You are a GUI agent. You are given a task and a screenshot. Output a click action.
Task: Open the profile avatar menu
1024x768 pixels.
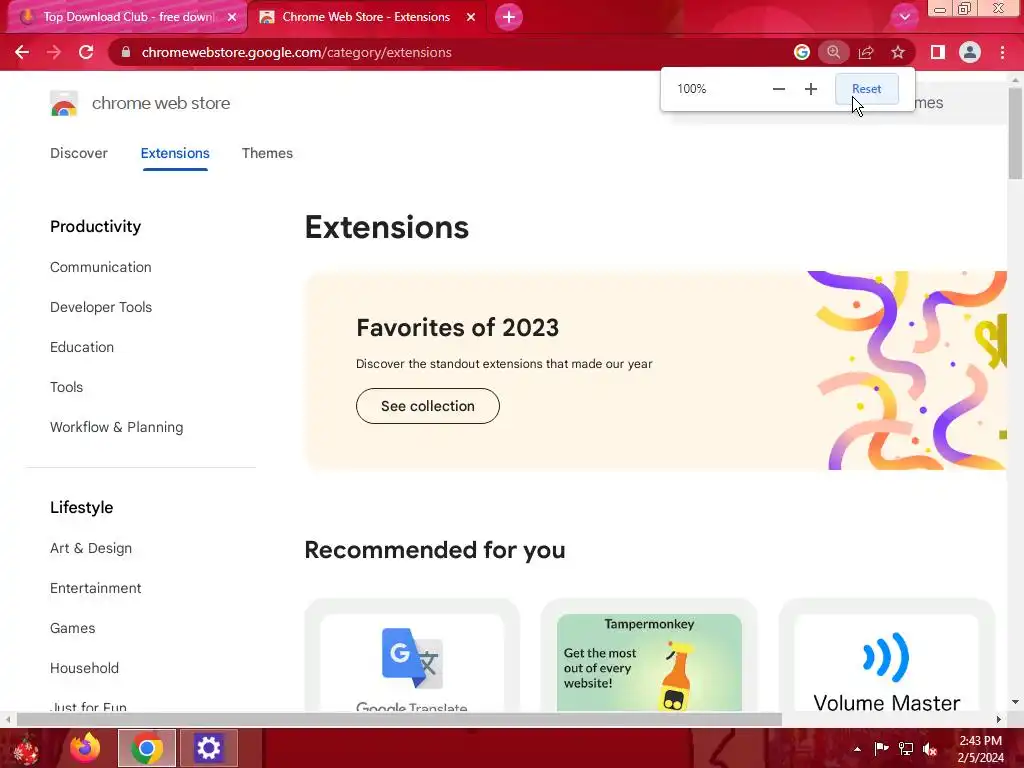click(970, 52)
